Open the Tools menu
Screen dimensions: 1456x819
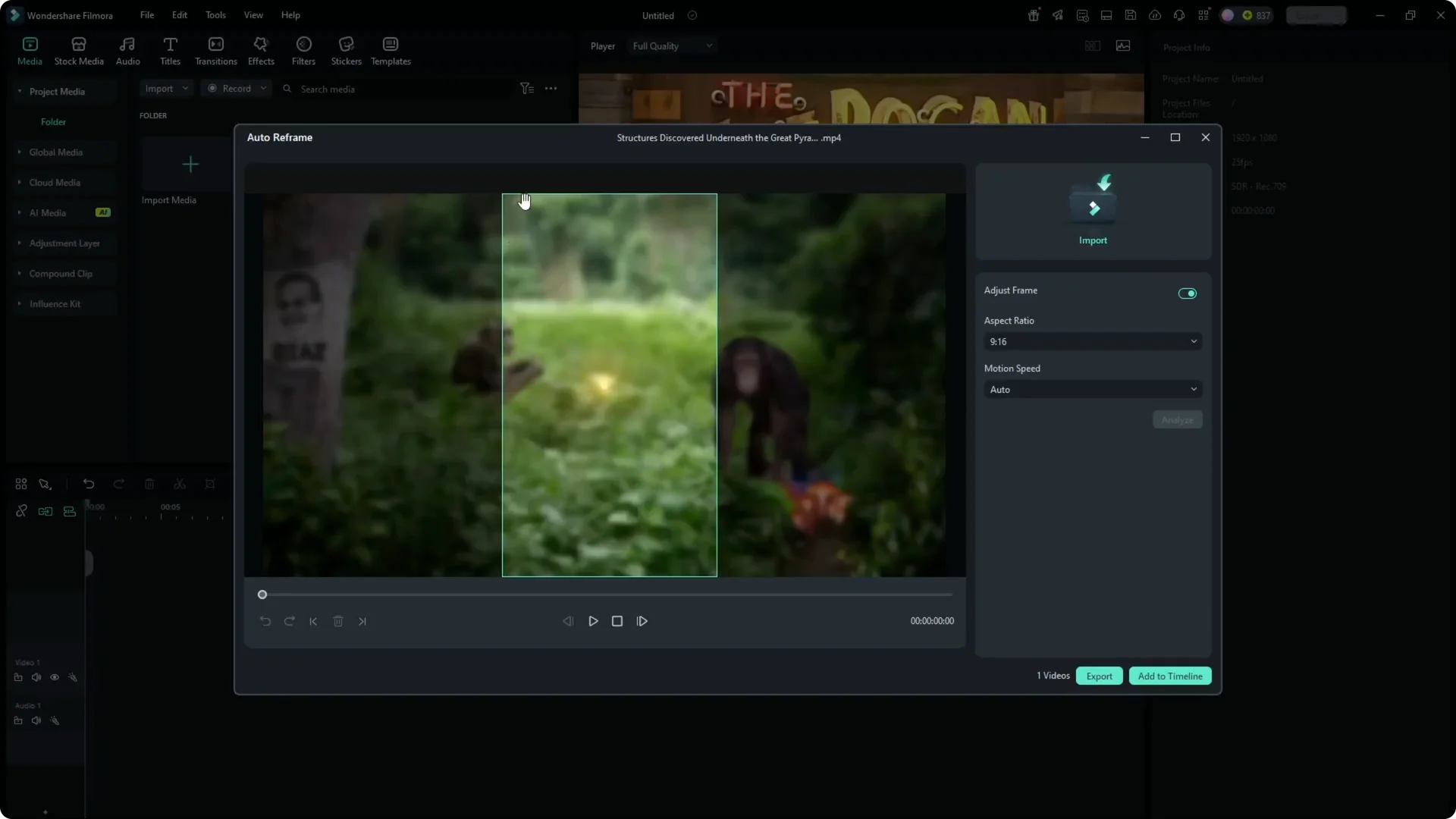tap(215, 15)
